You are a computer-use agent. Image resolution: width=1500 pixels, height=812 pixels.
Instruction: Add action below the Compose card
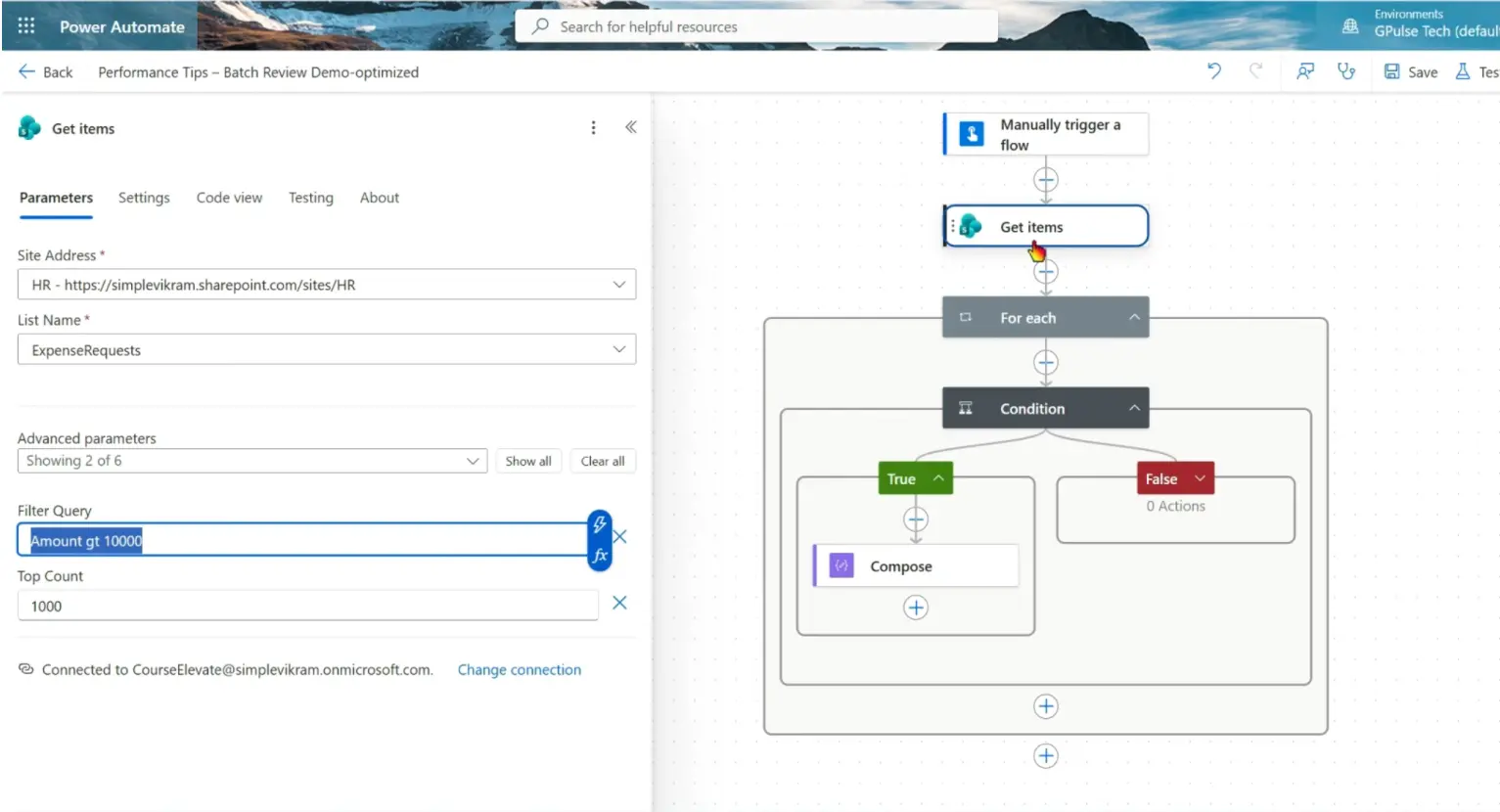916,608
